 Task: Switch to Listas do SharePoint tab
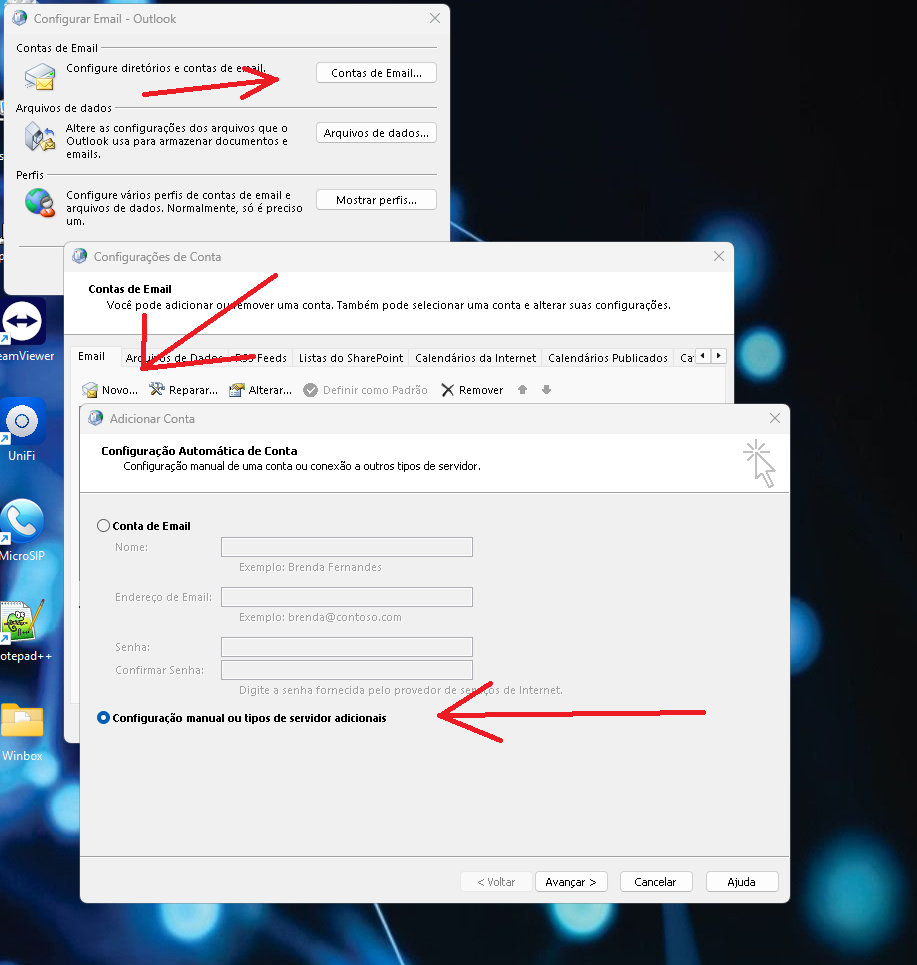point(351,358)
